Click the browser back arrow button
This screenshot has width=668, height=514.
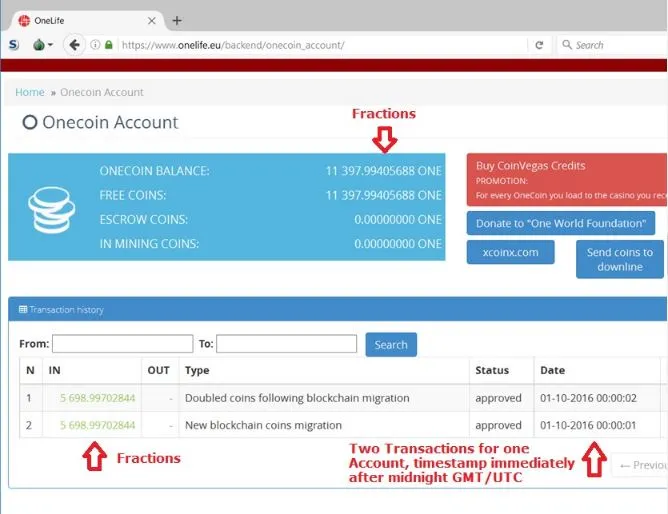coord(74,45)
